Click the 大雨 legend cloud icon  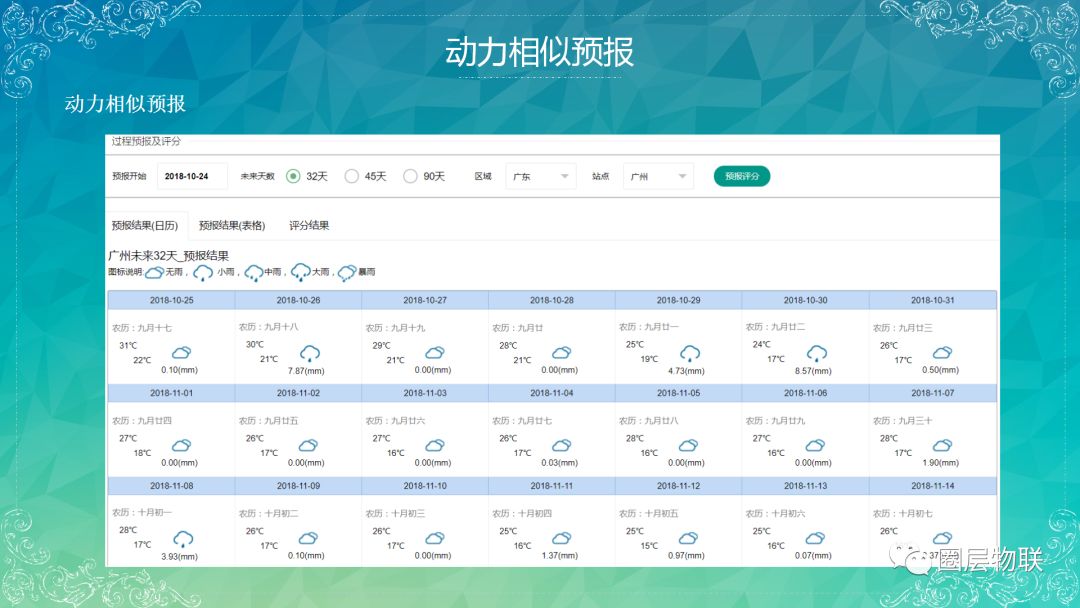[x=300, y=272]
